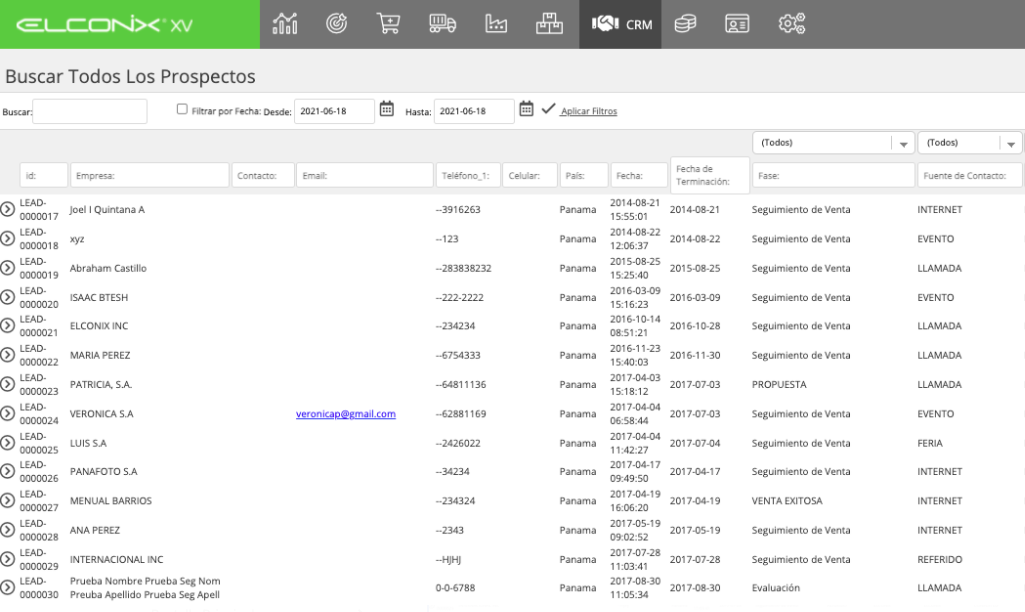This screenshot has width=1025, height=612.
Task: Open the coins finance icon
Action: coord(685,24)
